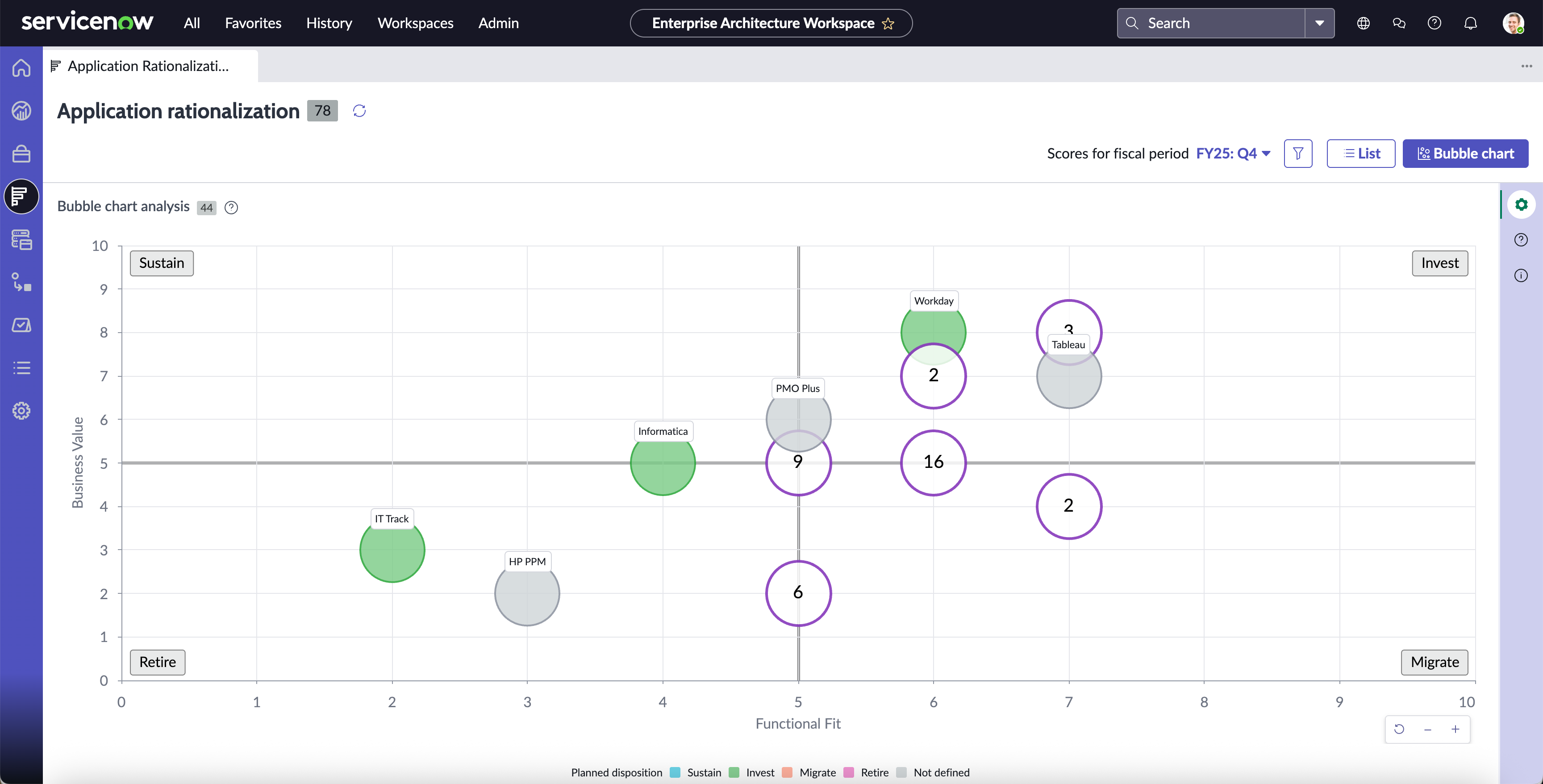Screen dimensions: 1543x784
Task: Expand the FY25: Q4 fiscal period dropdown
Action: (1233, 154)
